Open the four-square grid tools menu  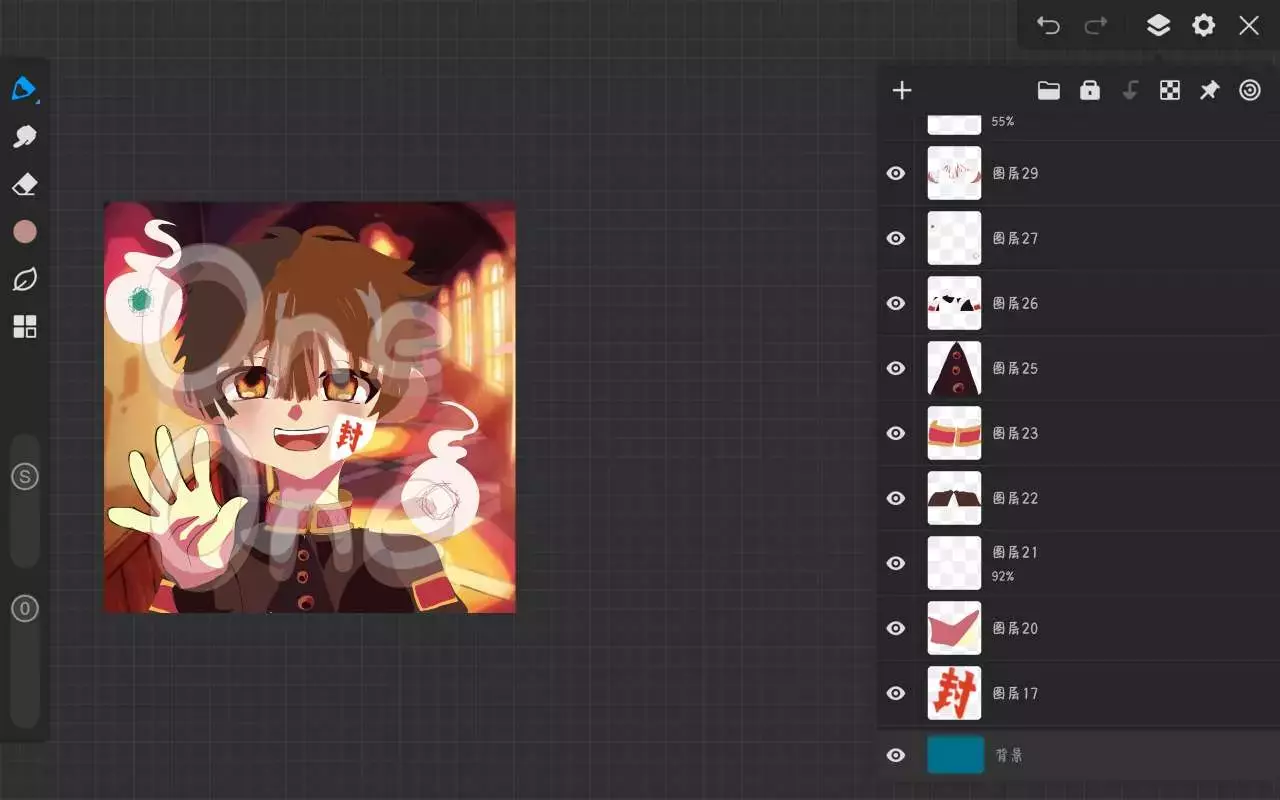point(24,327)
